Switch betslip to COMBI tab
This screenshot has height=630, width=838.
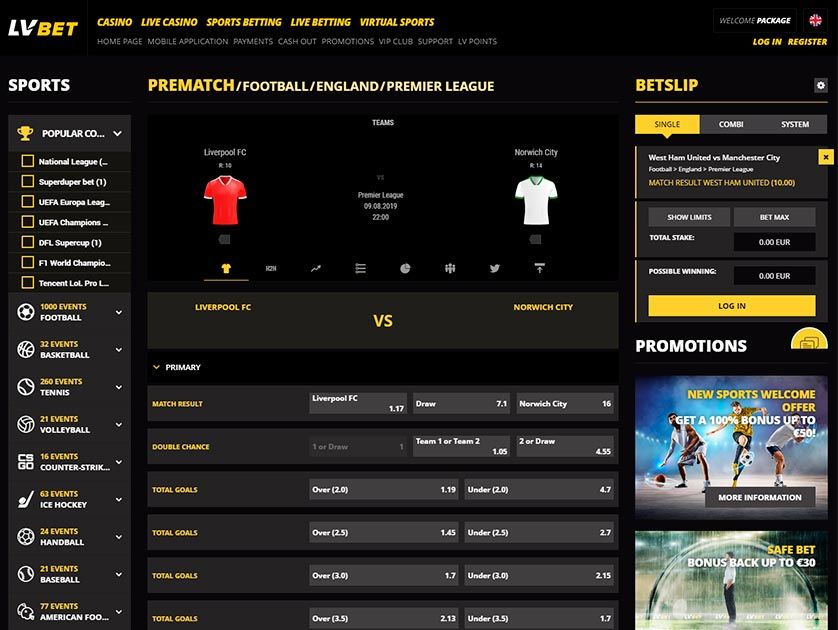click(x=730, y=123)
